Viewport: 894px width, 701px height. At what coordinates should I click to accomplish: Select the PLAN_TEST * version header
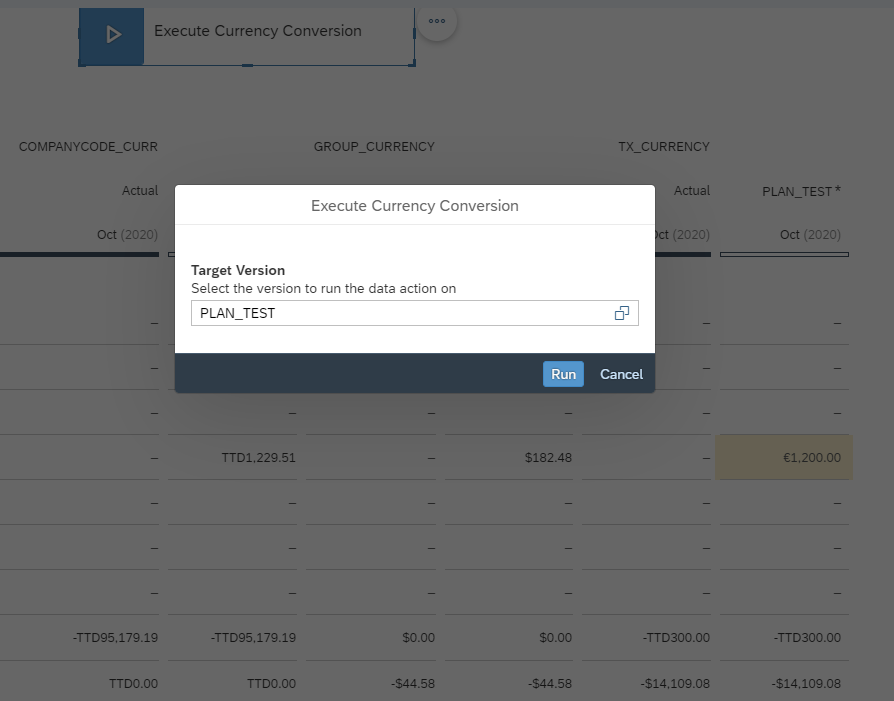point(801,191)
